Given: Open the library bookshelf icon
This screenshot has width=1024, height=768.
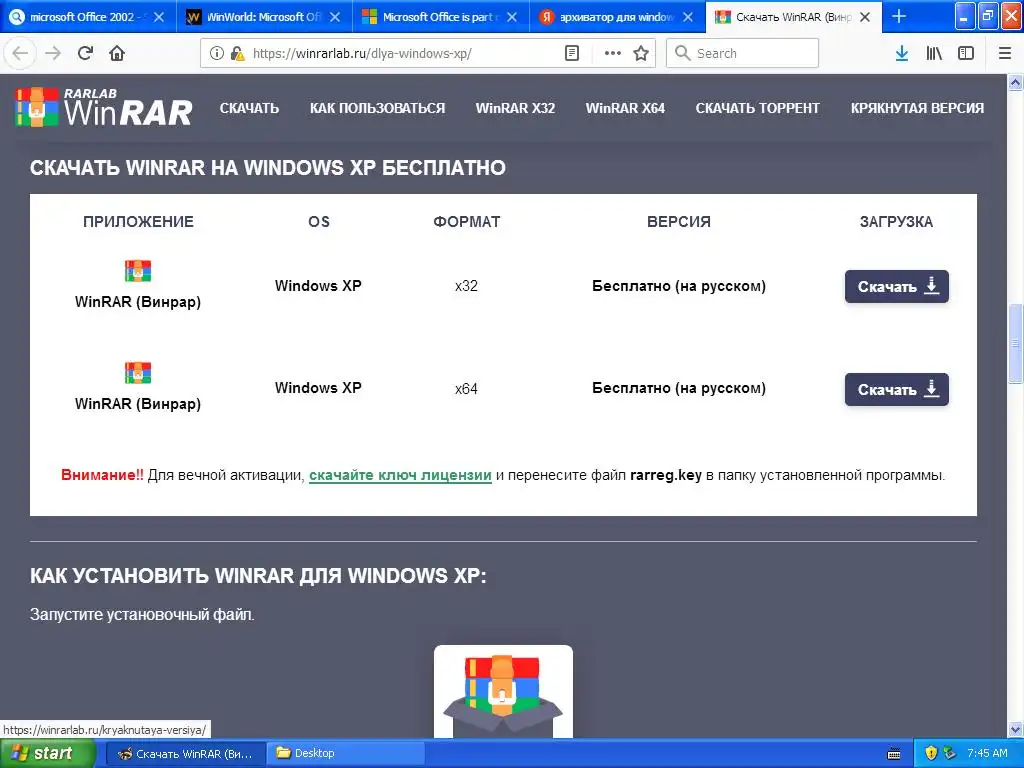Looking at the screenshot, I should coord(934,53).
